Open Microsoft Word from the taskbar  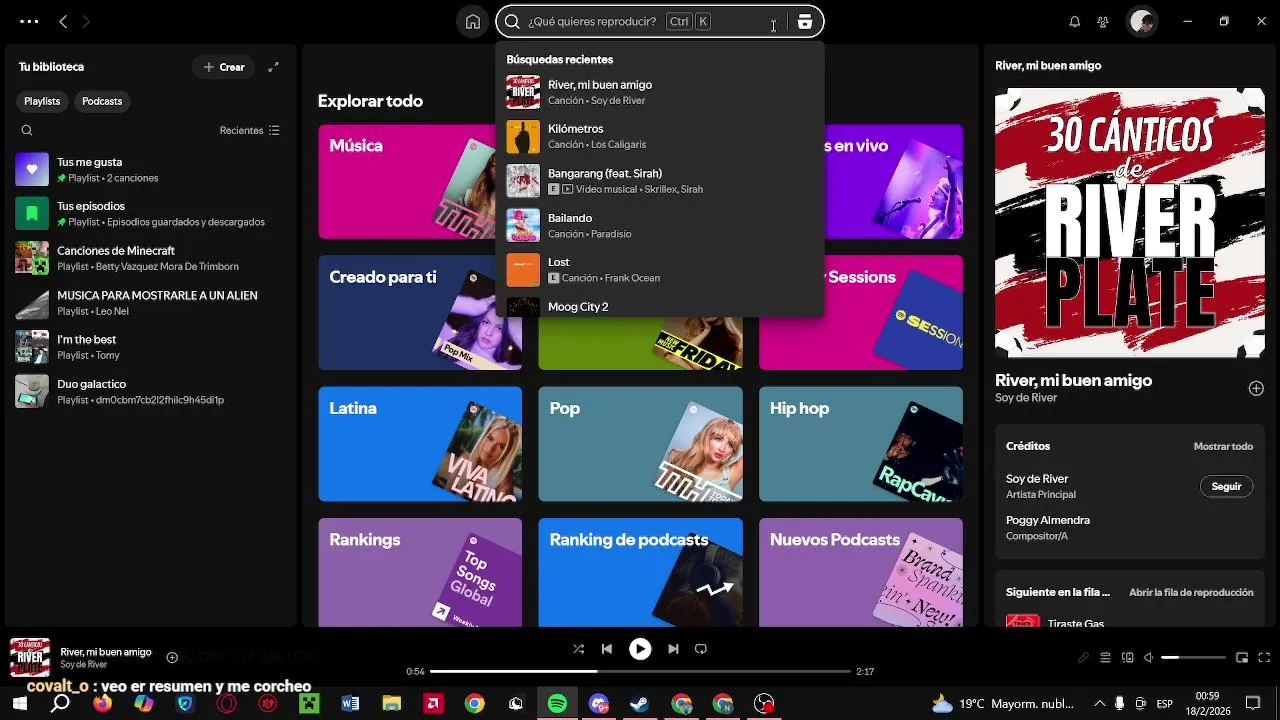click(x=350, y=704)
